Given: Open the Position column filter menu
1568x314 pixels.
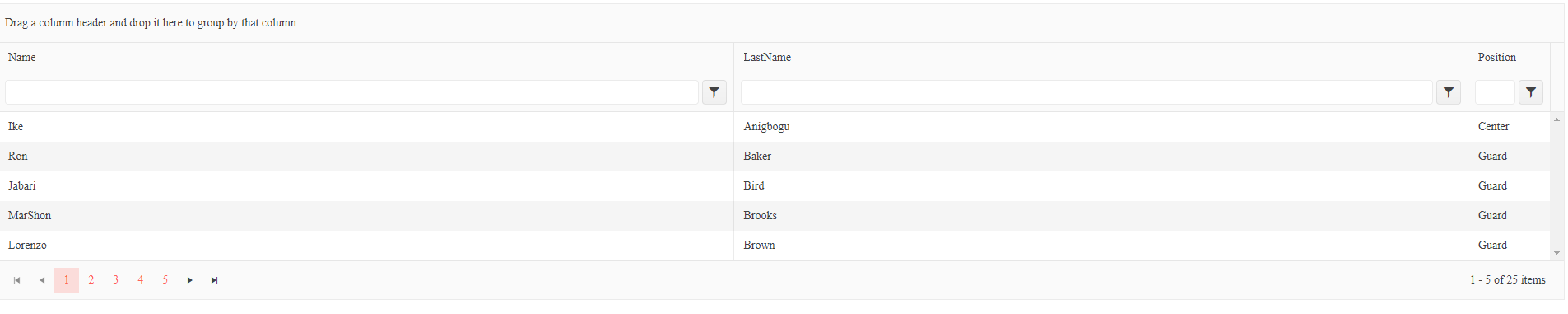Looking at the screenshot, I should coord(1530,92).
